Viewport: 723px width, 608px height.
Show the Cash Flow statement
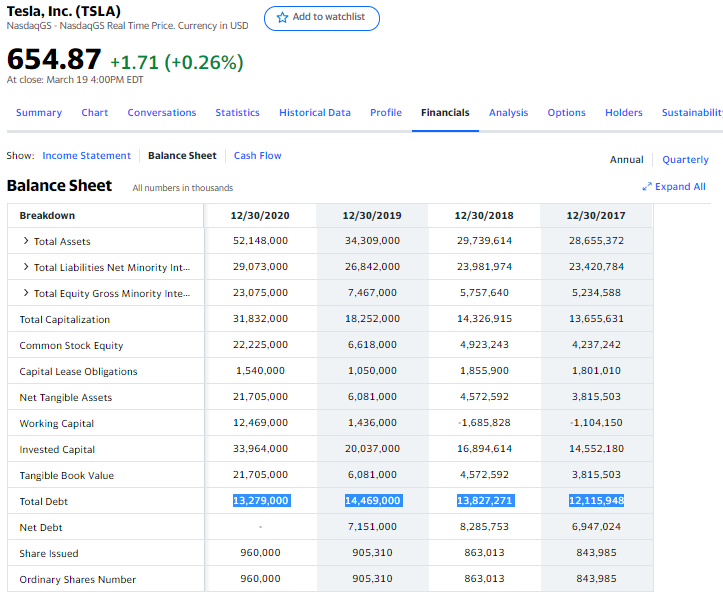257,156
